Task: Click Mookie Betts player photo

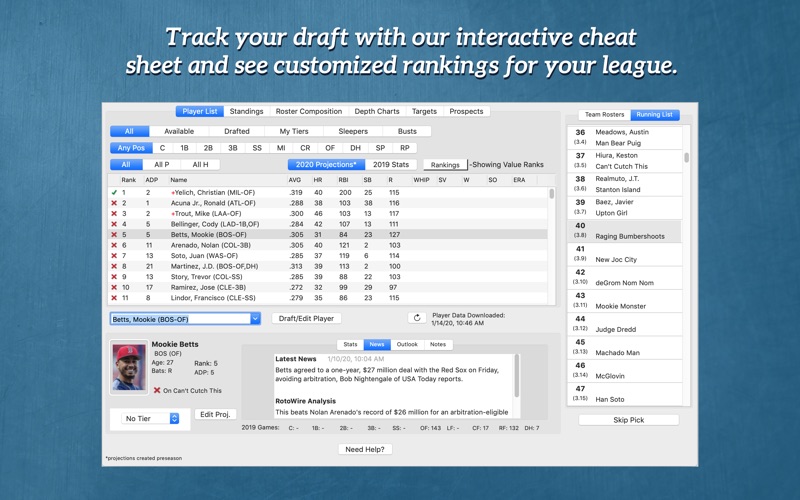Action: point(129,367)
